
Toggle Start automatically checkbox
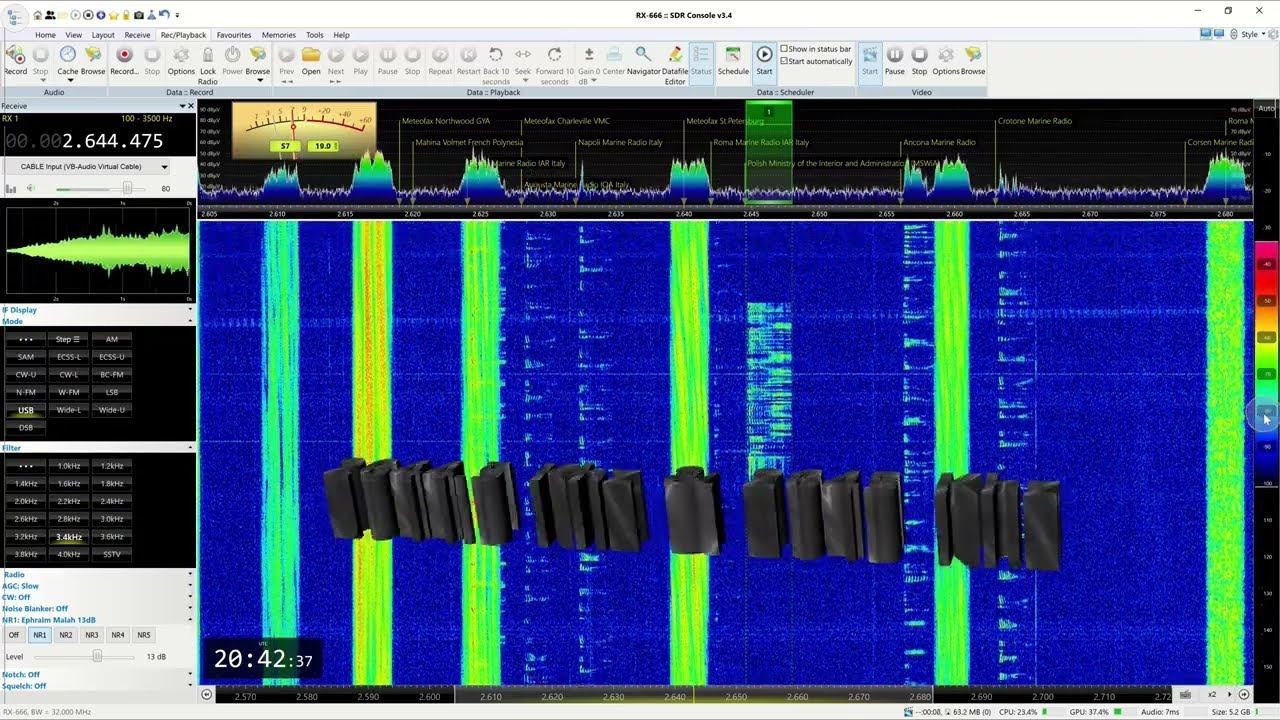785,62
